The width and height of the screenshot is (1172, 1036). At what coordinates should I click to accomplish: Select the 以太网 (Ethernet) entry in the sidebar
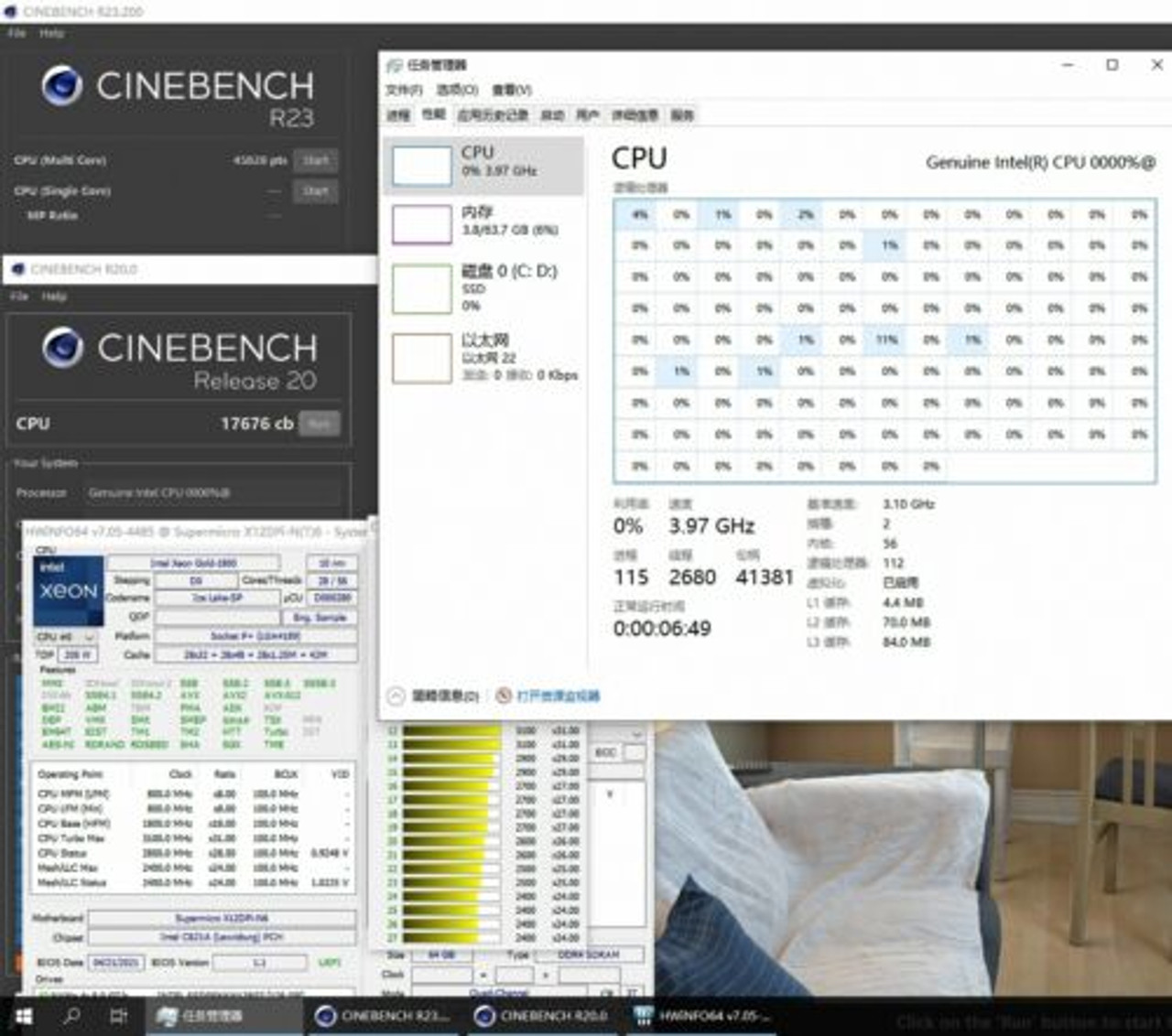tap(483, 358)
